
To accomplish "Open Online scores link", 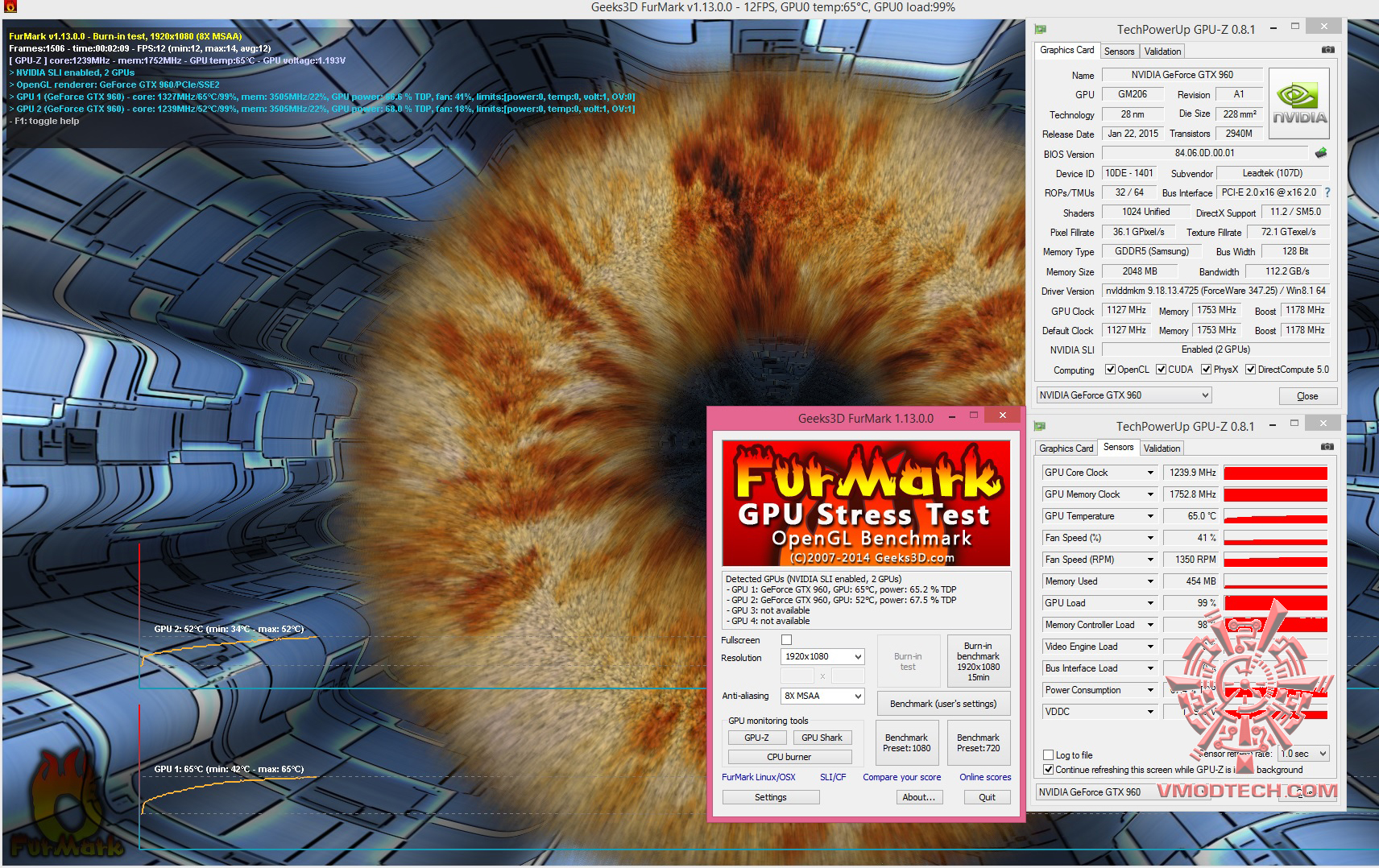I will click(x=985, y=777).
